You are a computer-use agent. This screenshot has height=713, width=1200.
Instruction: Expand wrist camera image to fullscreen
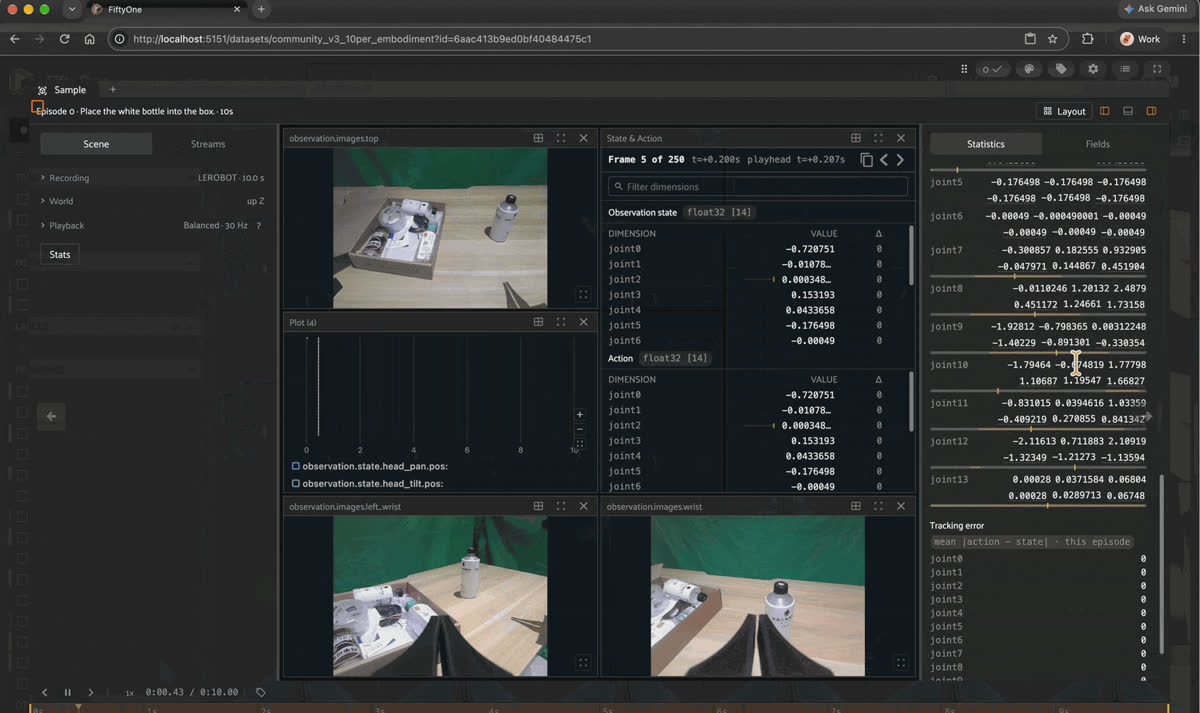[901, 662]
